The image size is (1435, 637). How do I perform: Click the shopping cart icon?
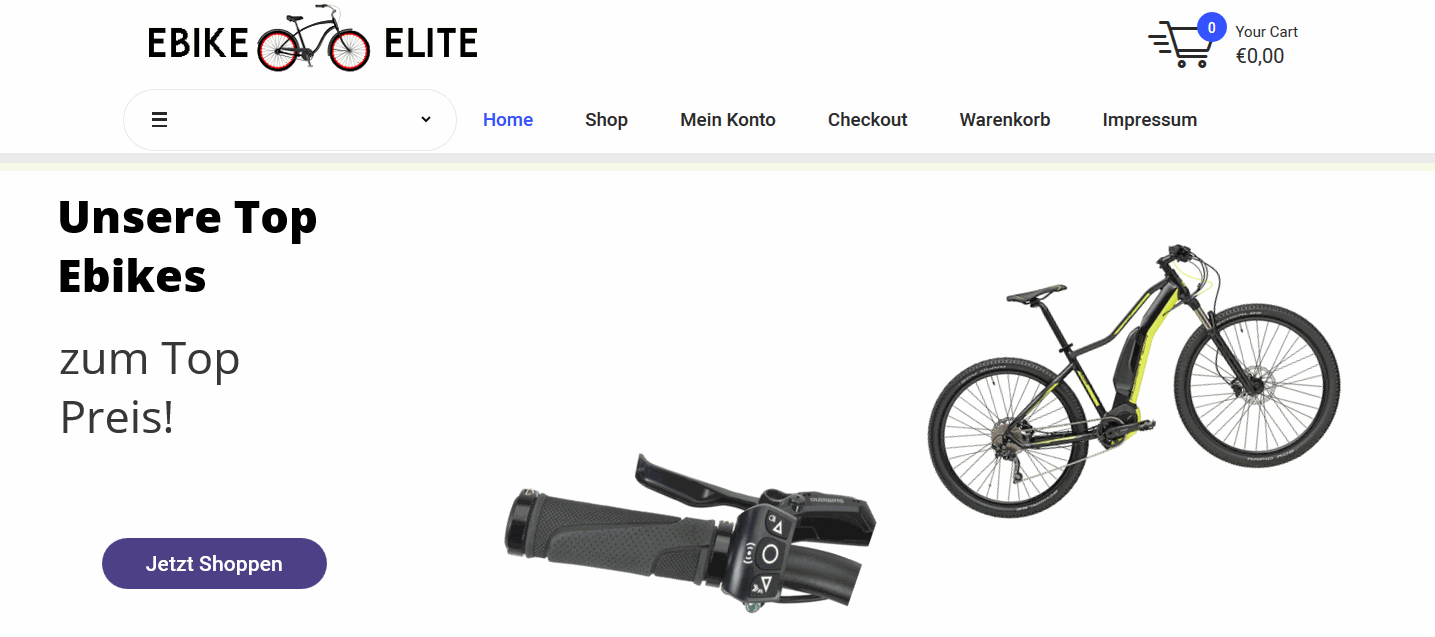point(1180,45)
